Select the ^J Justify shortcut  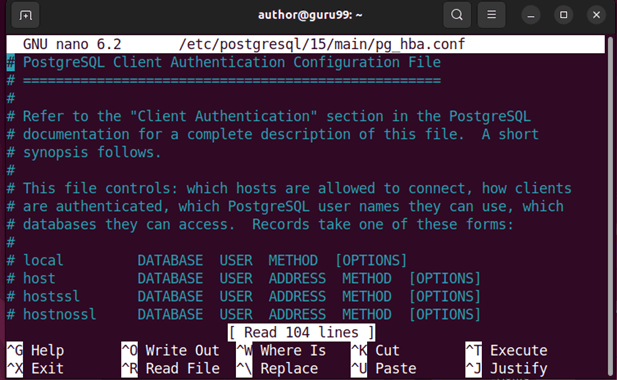point(506,369)
